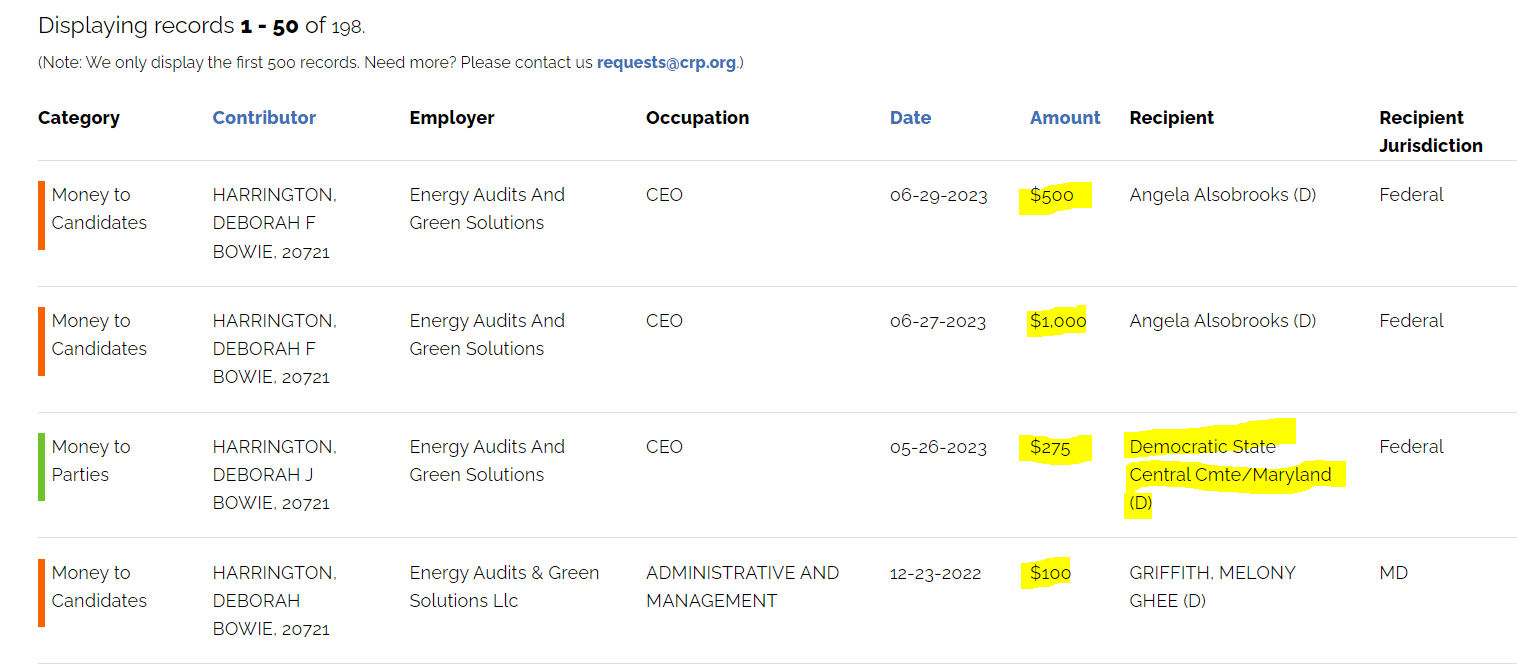Click the requests@crp.org email link
Screen dimensions: 1517x665
pyautogui.click(x=666, y=63)
